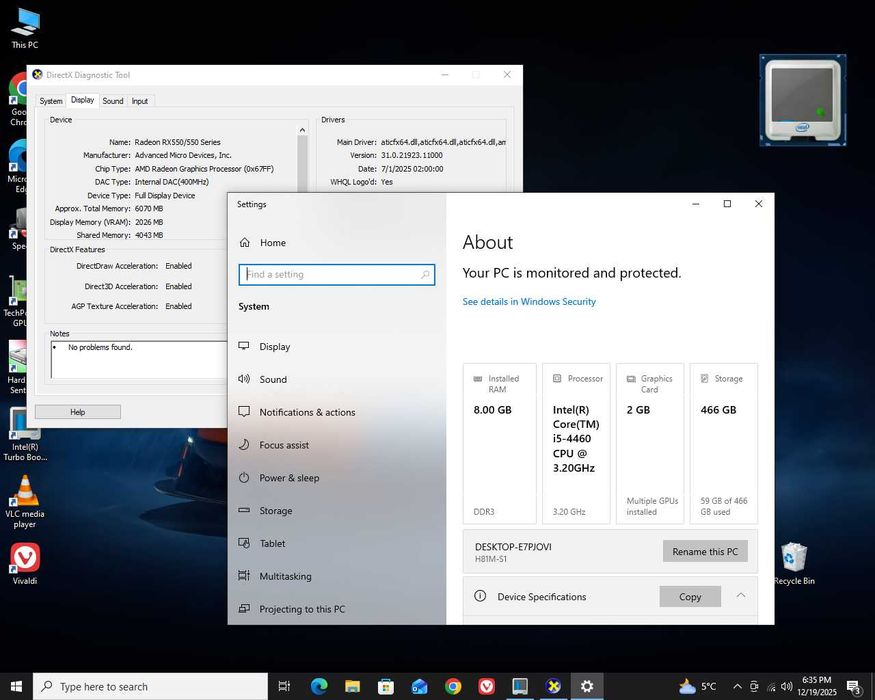This screenshot has height=700, width=875.
Task: Click the DESKTOP-E7PJOVI computer name
Action: [513, 546]
